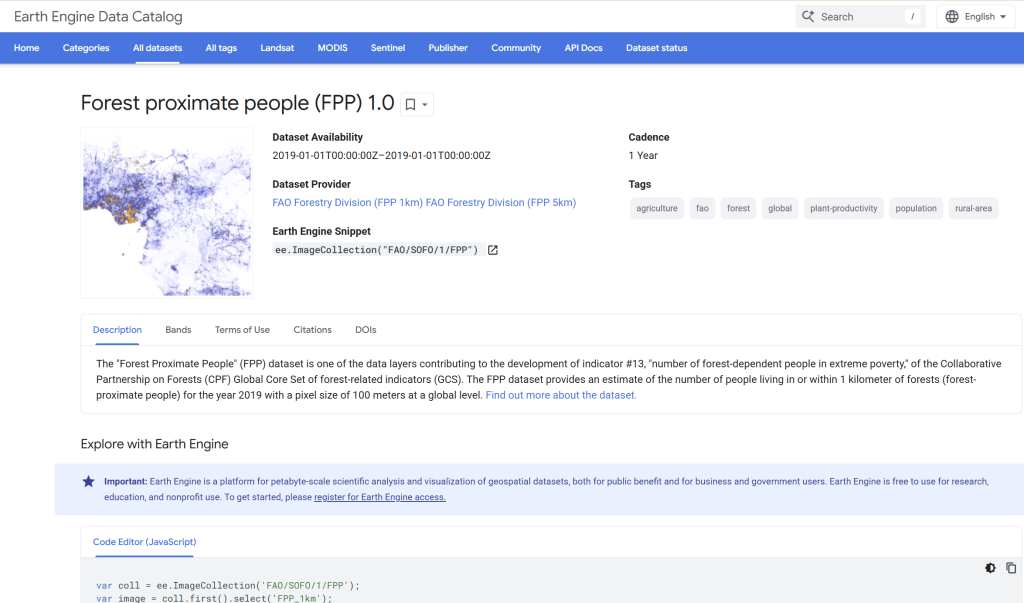Image resolution: width=1024 pixels, height=603 pixels.
Task: Toggle dark theme for code sample
Action: (990, 568)
